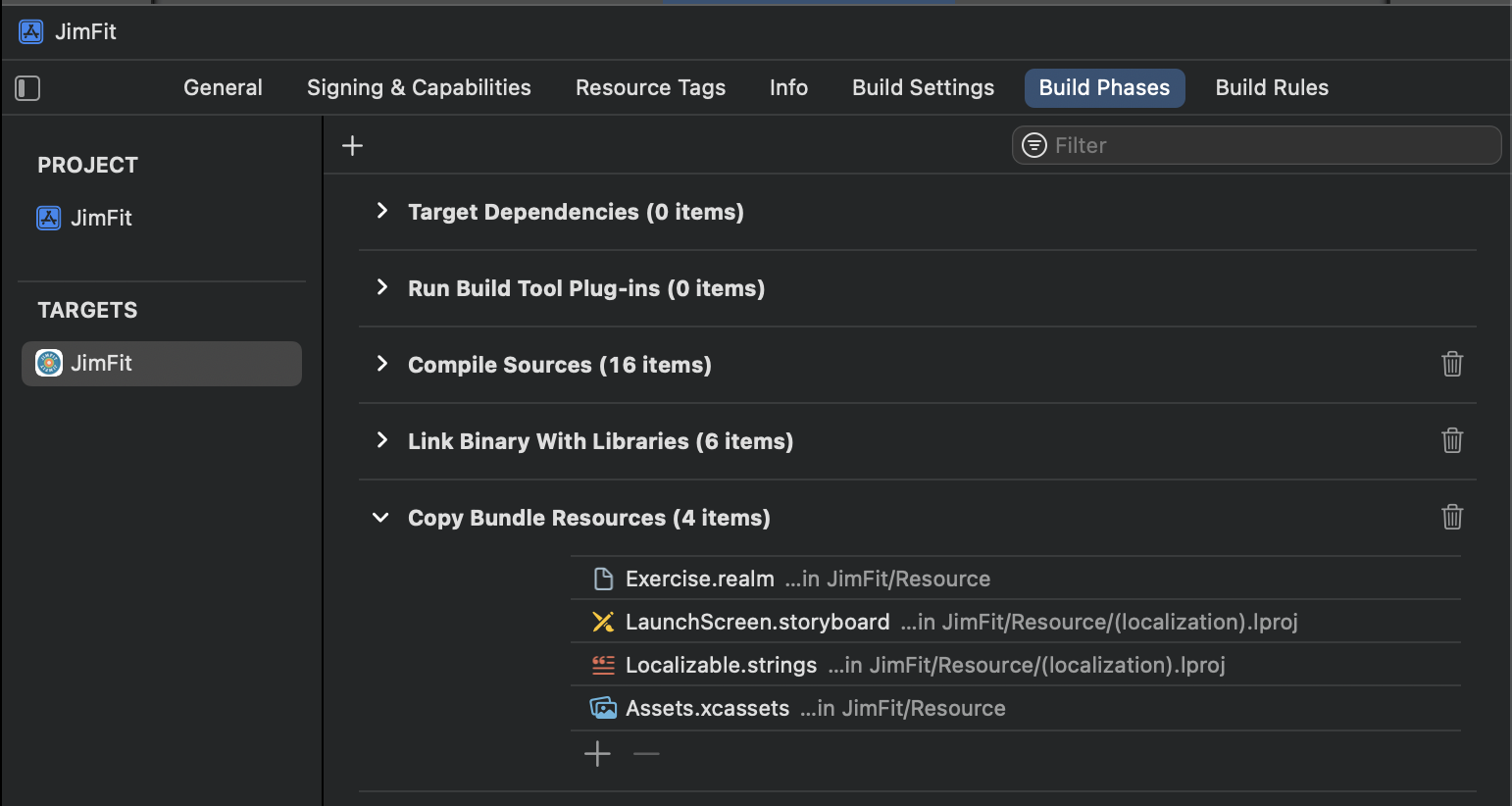Select JimFit target under TARGETS
1512x806 pixels.
(x=162, y=364)
